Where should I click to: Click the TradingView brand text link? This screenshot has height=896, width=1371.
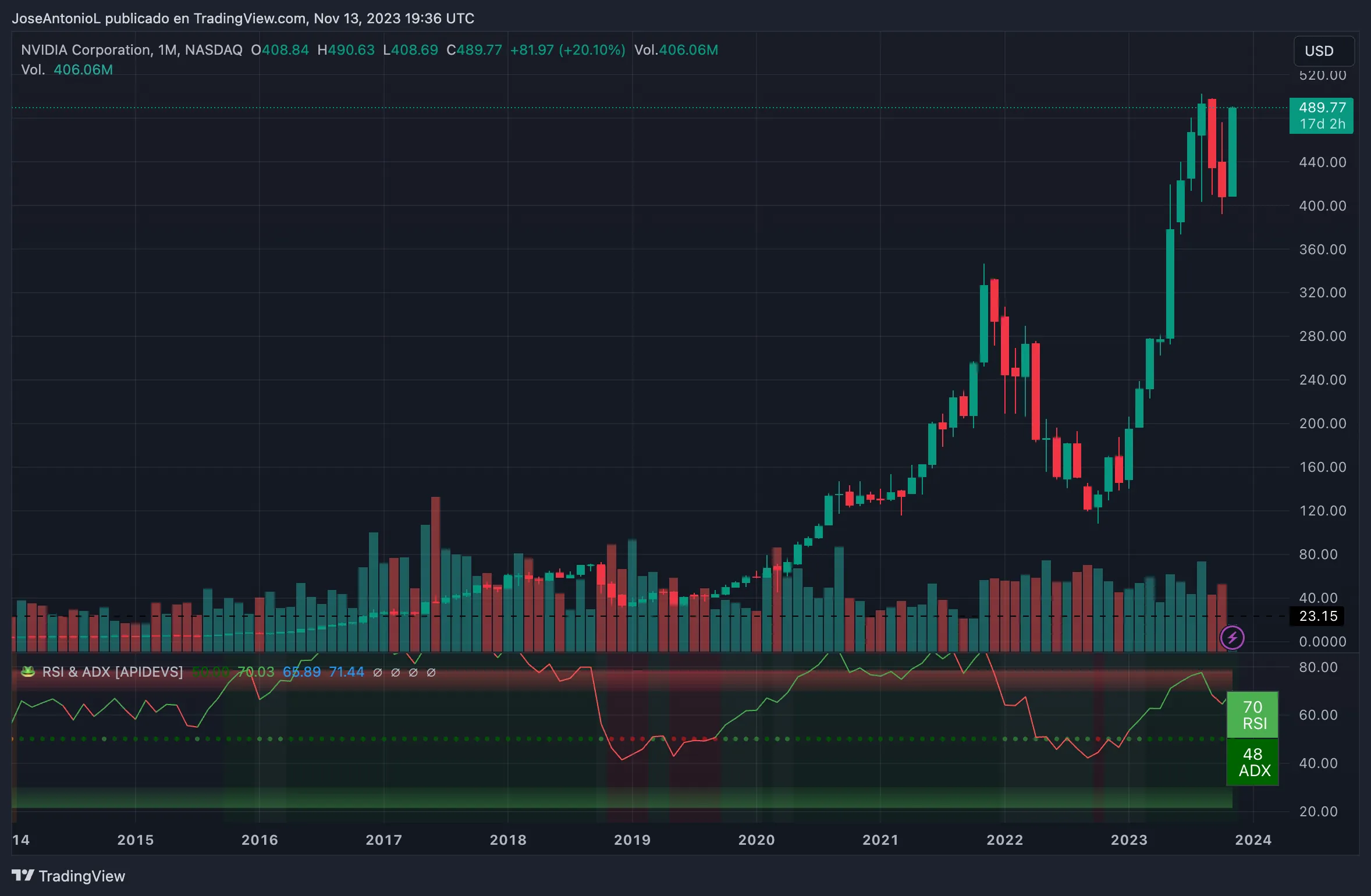click(81, 876)
